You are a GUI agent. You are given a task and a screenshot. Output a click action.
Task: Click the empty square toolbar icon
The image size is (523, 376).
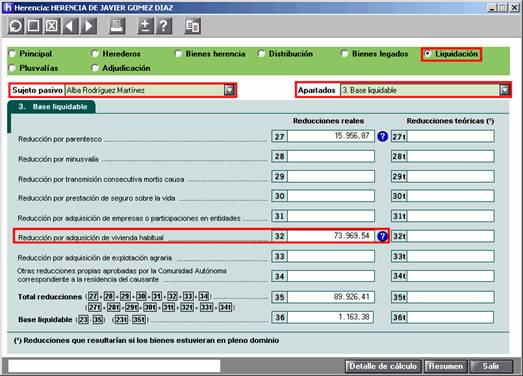pyautogui.click(x=34, y=26)
